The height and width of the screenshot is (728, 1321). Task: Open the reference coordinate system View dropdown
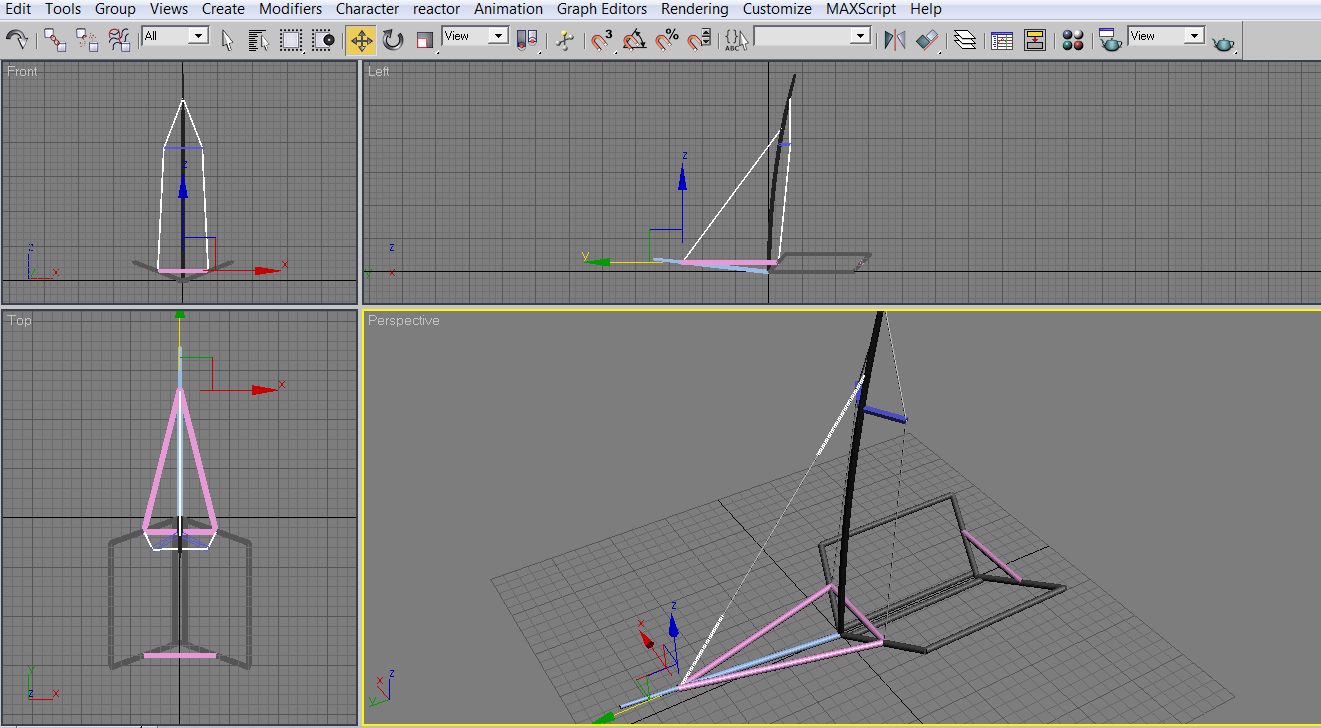point(498,36)
